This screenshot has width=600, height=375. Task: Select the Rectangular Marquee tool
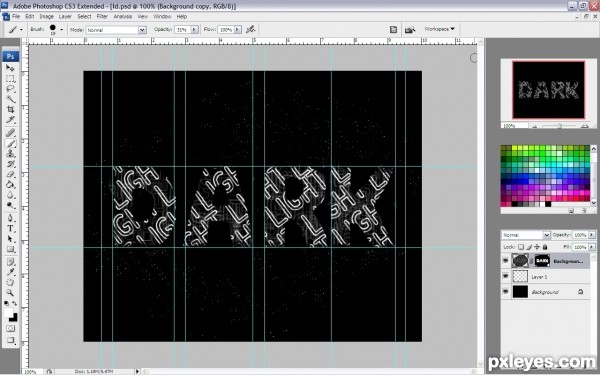coord(10,78)
